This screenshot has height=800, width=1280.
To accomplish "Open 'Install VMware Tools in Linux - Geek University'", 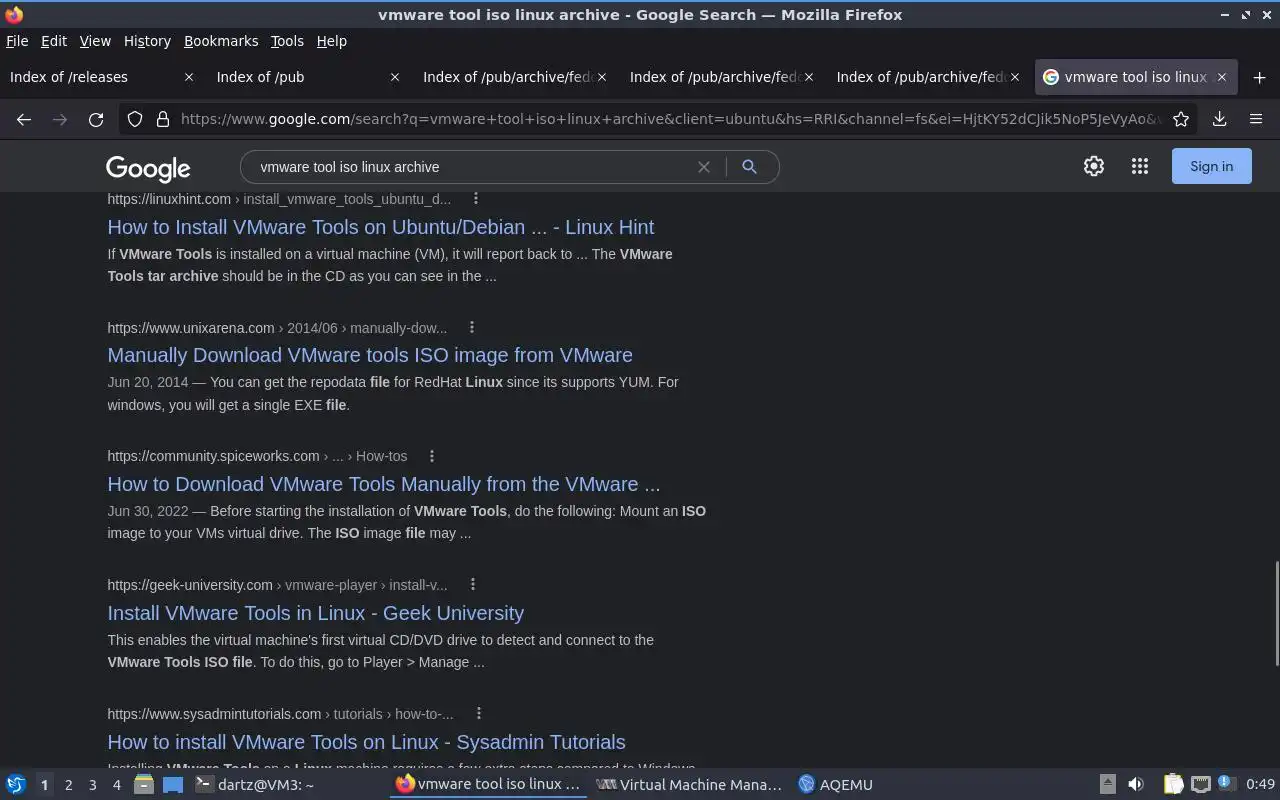I will click(x=316, y=613).
